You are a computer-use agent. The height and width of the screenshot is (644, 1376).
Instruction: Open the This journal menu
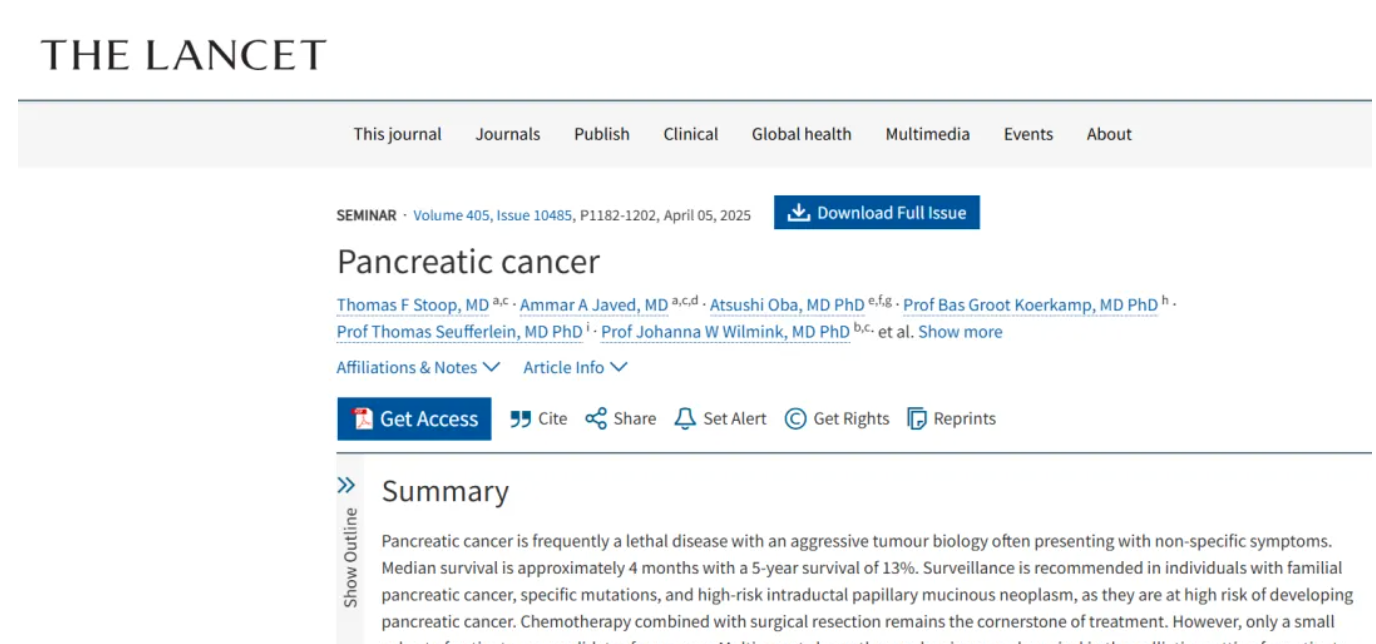[x=397, y=134]
